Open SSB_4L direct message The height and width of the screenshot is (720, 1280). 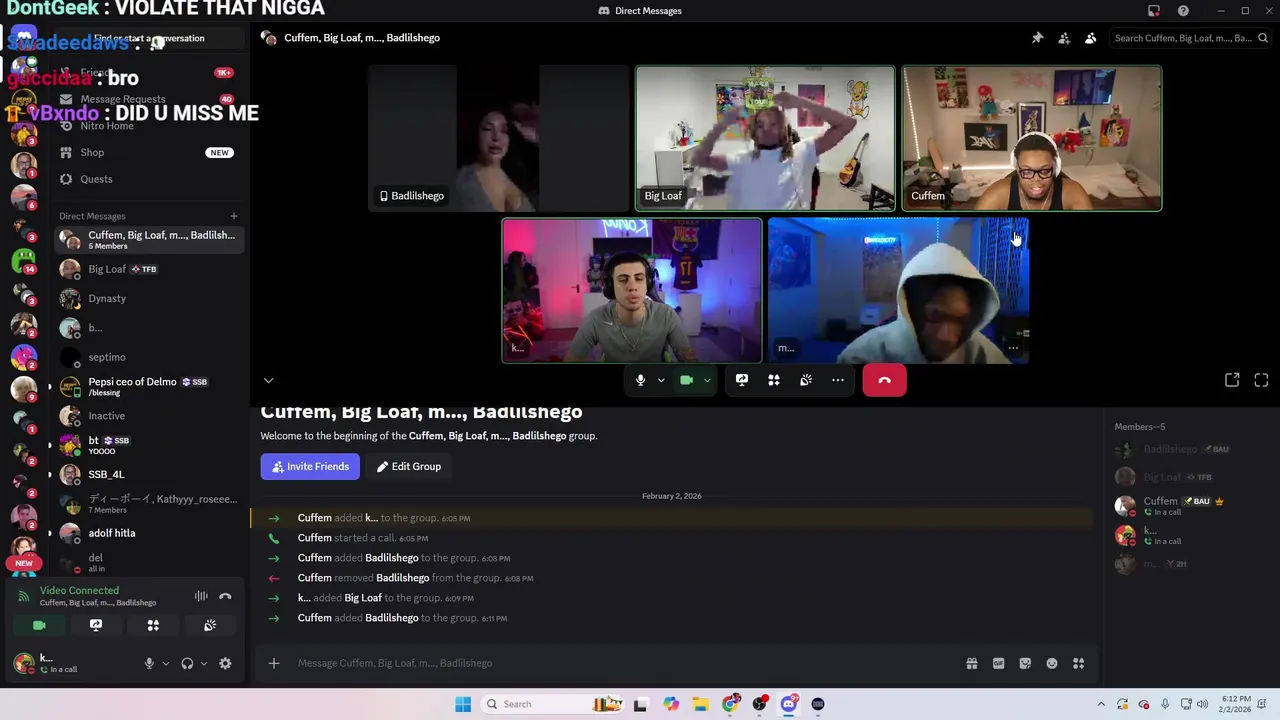148,474
